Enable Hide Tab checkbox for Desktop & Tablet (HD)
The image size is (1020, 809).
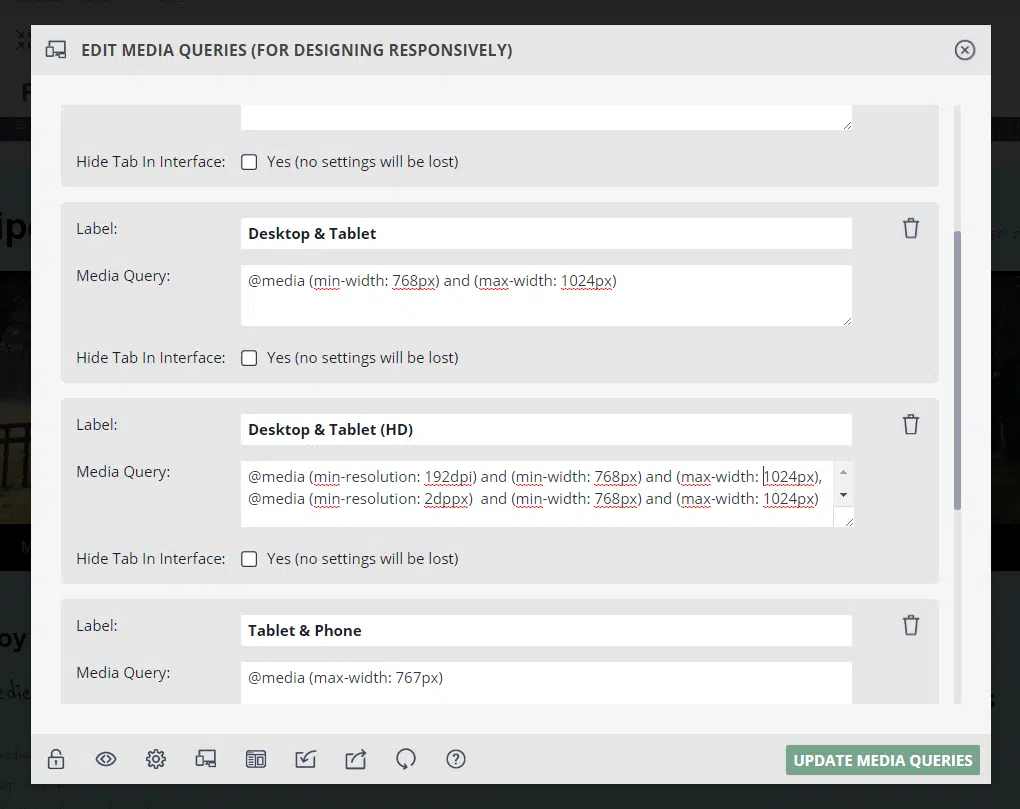tap(250, 559)
